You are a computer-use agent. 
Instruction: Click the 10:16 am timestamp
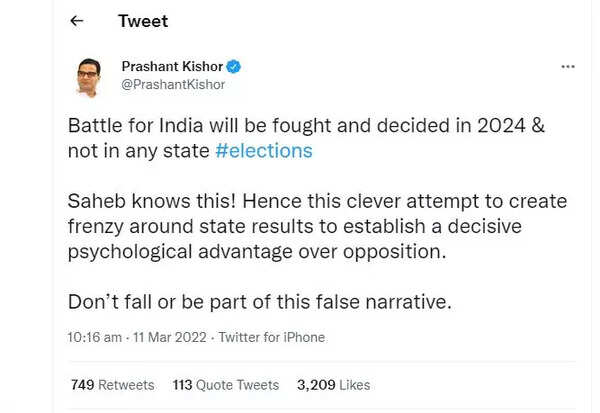tap(95, 337)
